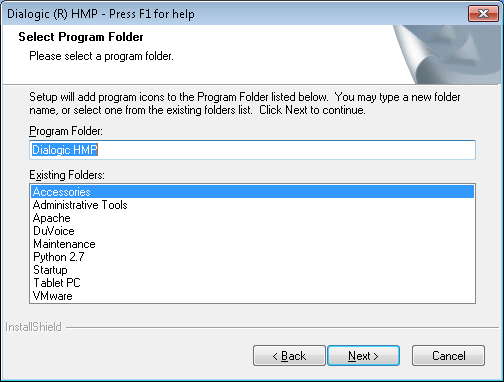Pick DuVoice from the existing folders

252,231
